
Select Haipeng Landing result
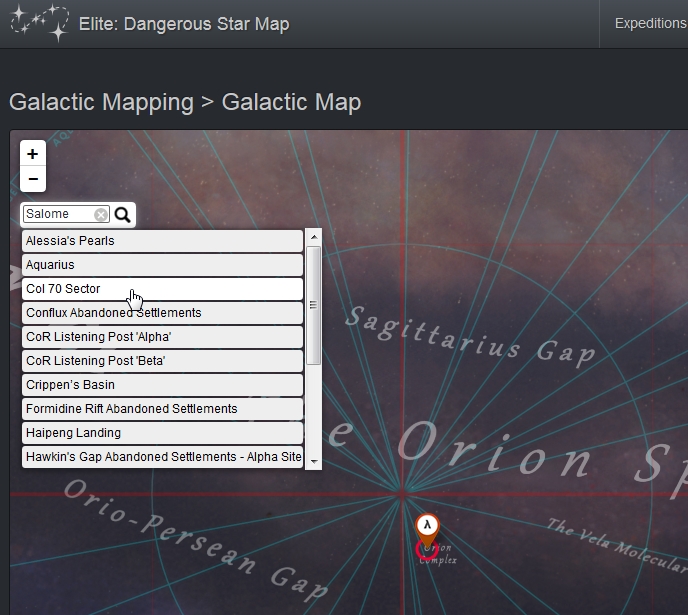click(162, 433)
